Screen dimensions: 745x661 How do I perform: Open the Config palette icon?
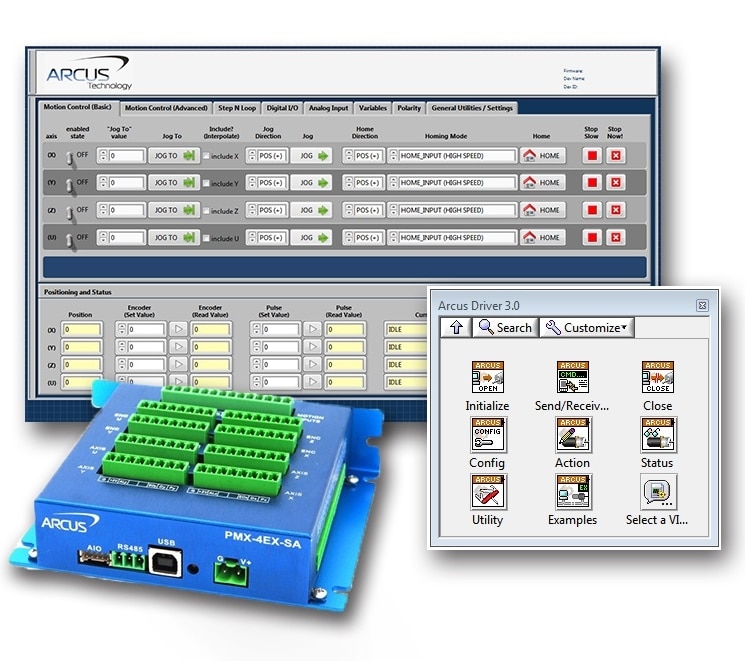[x=488, y=434]
